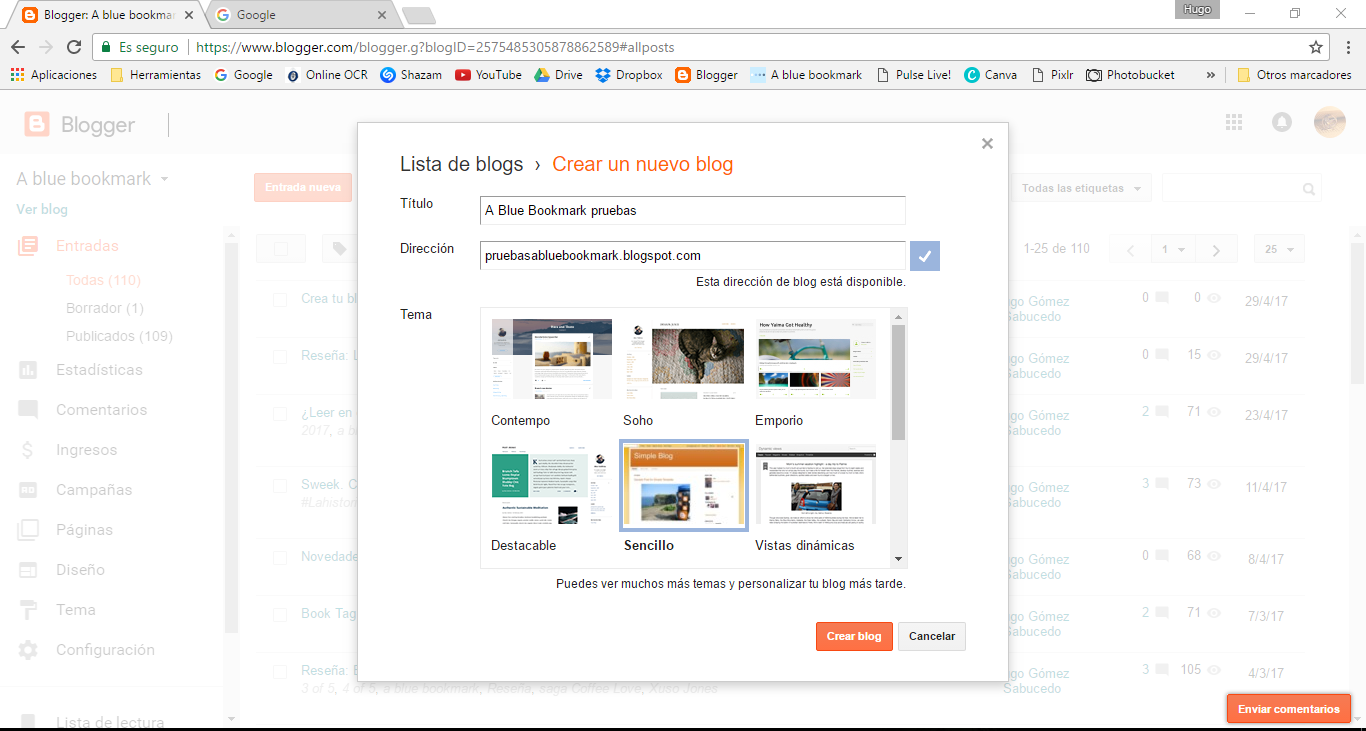Viewport: 1366px width, 731px height.
Task: Expand the A blue bookmark blog selector
Action: coord(92,179)
